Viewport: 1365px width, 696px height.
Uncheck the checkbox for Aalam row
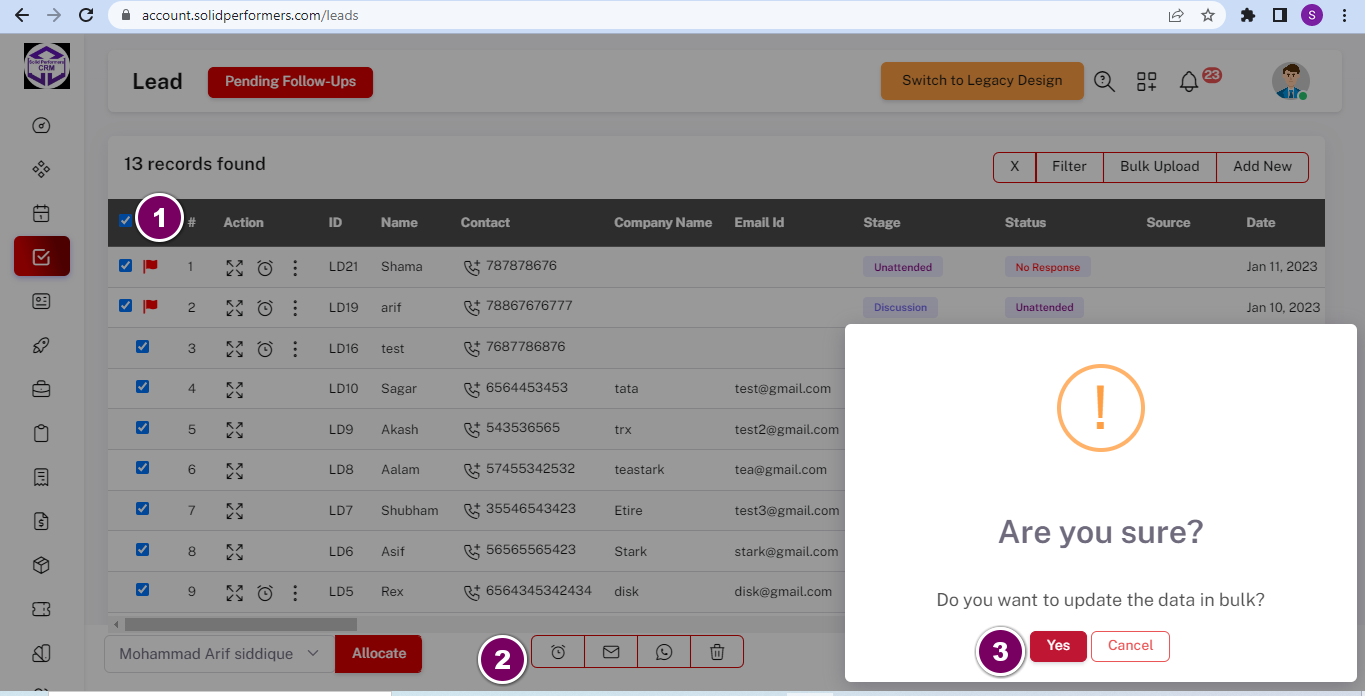pyautogui.click(x=142, y=467)
